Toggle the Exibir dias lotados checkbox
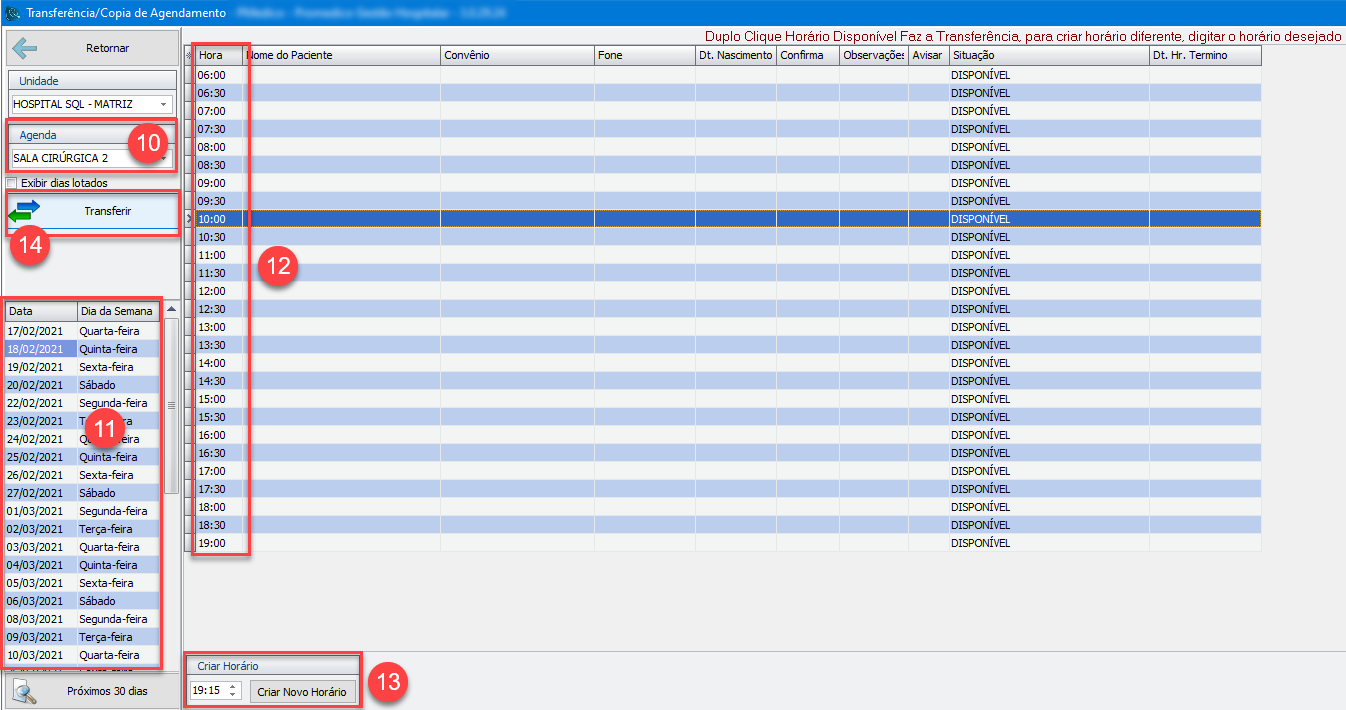The image size is (1346, 710). pos(12,183)
